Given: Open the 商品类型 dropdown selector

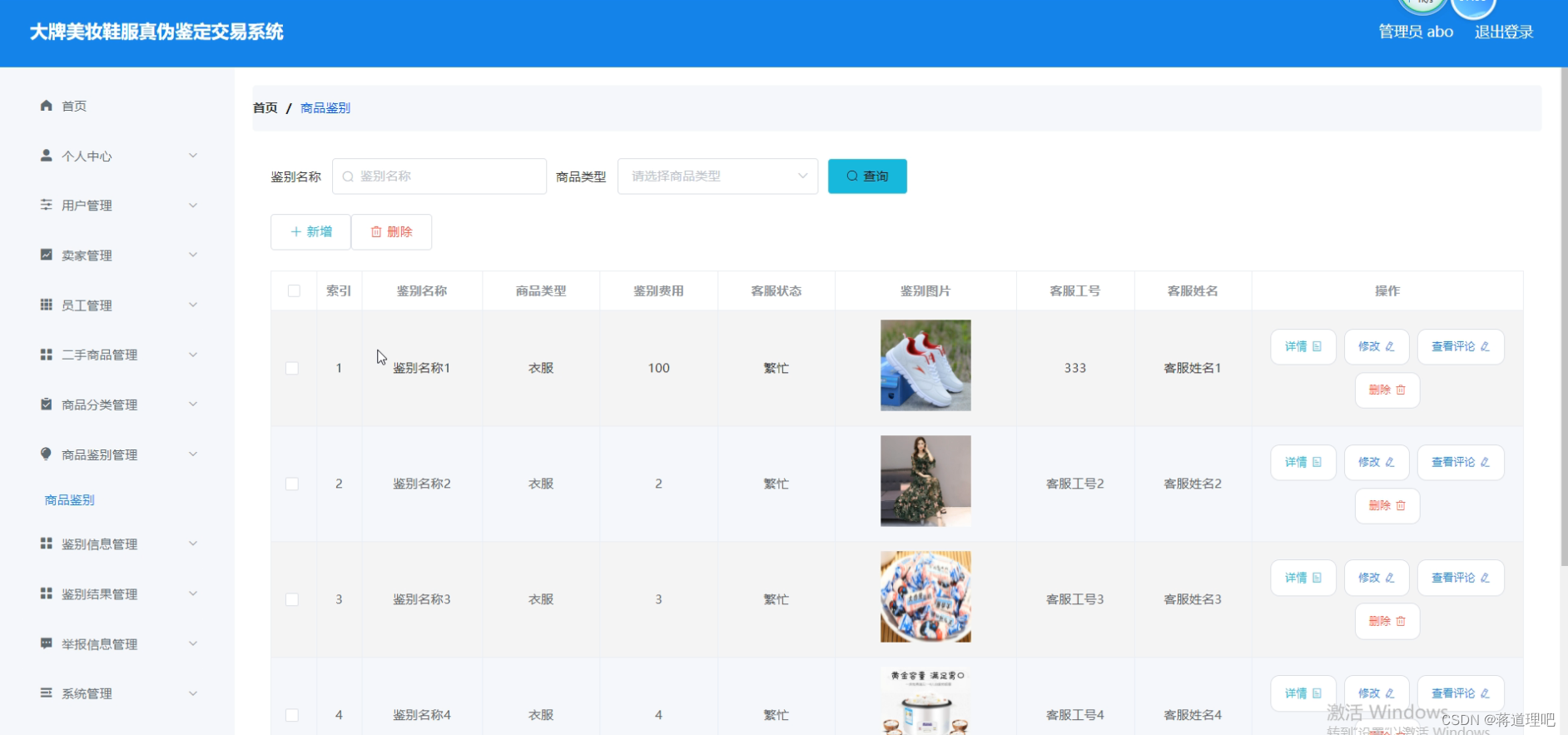Looking at the screenshot, I should [x=717, y=176].
